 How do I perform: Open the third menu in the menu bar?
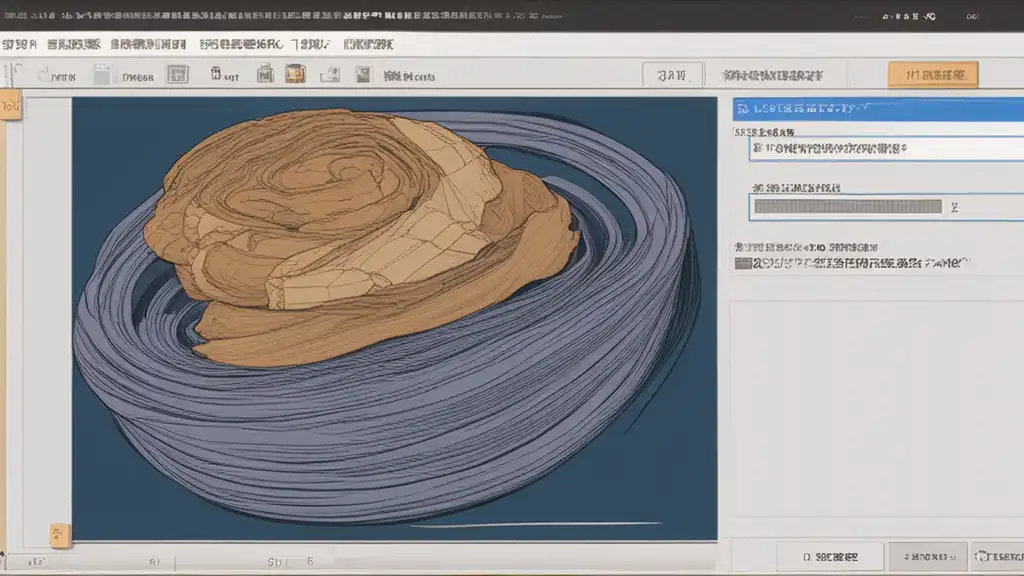point(148,44)
